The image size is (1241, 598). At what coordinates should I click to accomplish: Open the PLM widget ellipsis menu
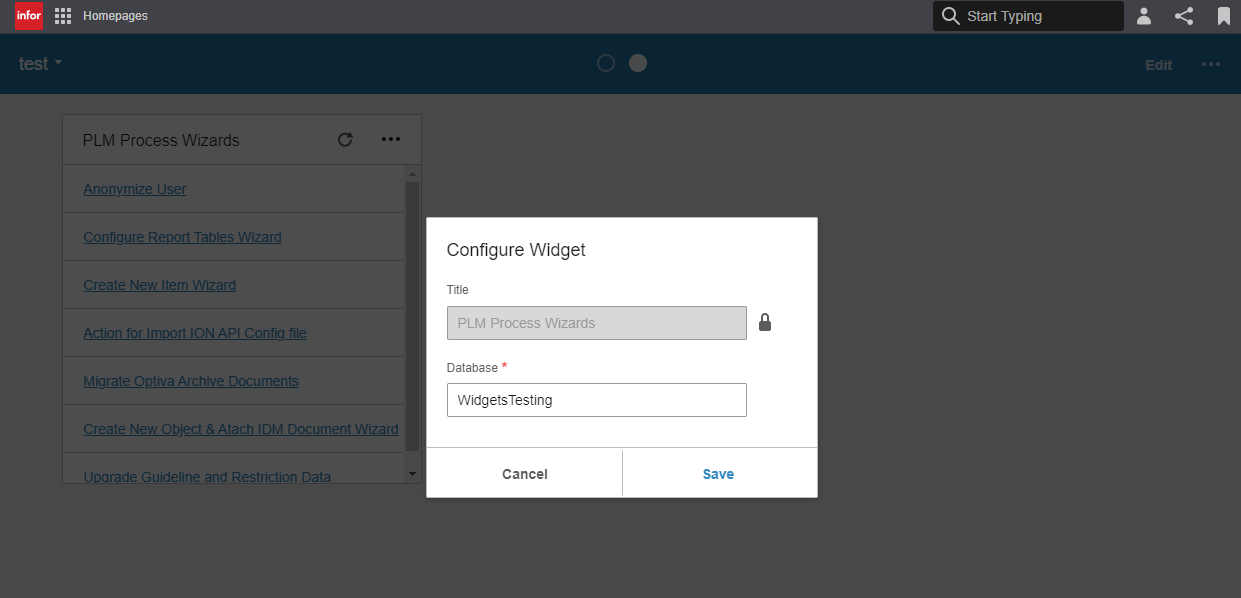(390, 139)
